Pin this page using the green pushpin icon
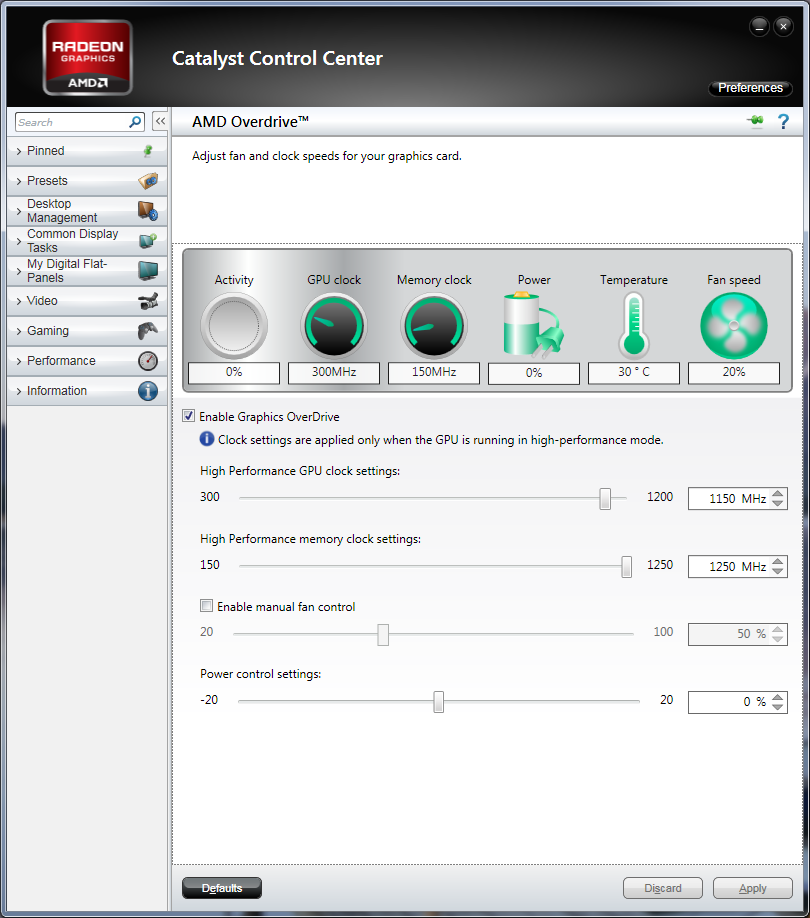Image resolution: width=810 pixels, height=918 pixels. coord(756,121)
